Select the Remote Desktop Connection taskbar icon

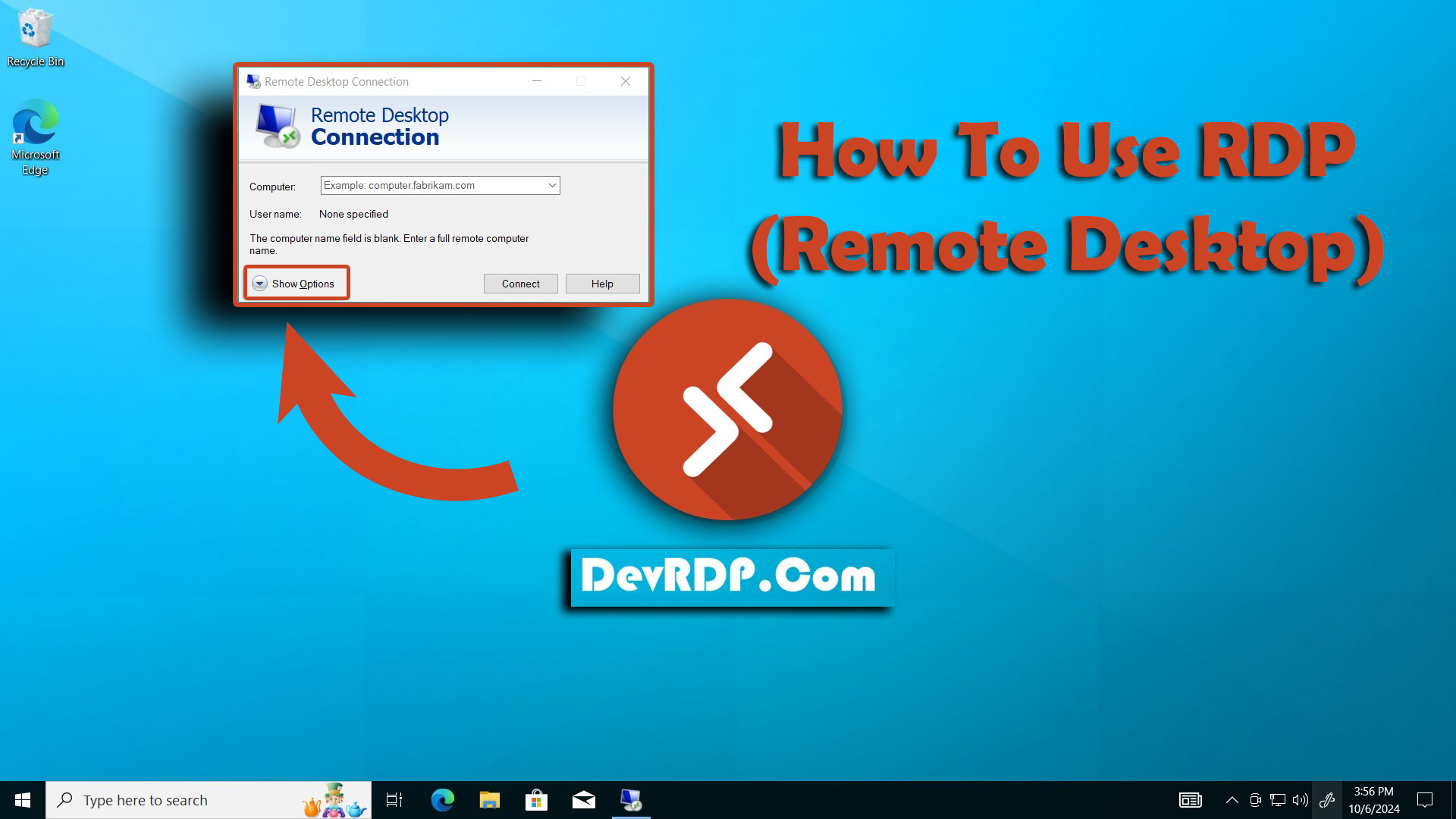point(631,799)
